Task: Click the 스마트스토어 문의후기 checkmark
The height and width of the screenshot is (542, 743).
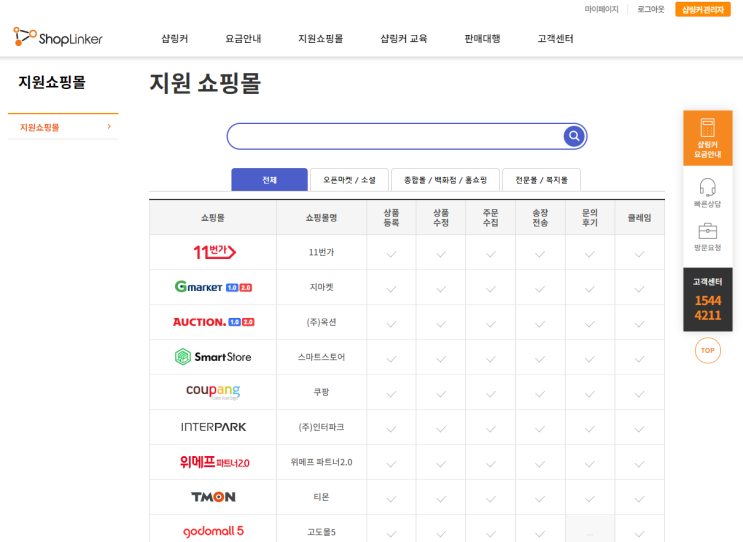Action: pos(589,359)
